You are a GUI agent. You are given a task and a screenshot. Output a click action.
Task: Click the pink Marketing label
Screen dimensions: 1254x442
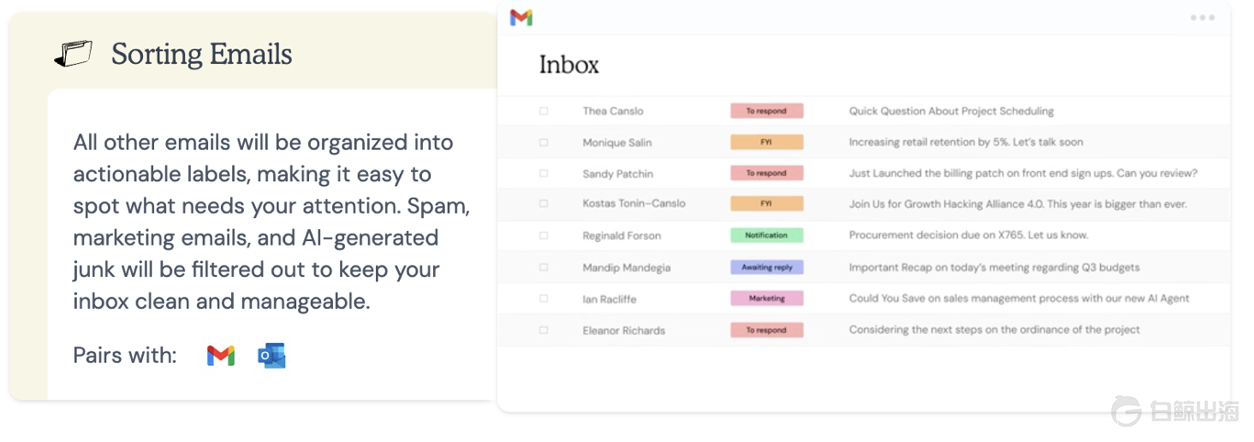coord(766,299)
